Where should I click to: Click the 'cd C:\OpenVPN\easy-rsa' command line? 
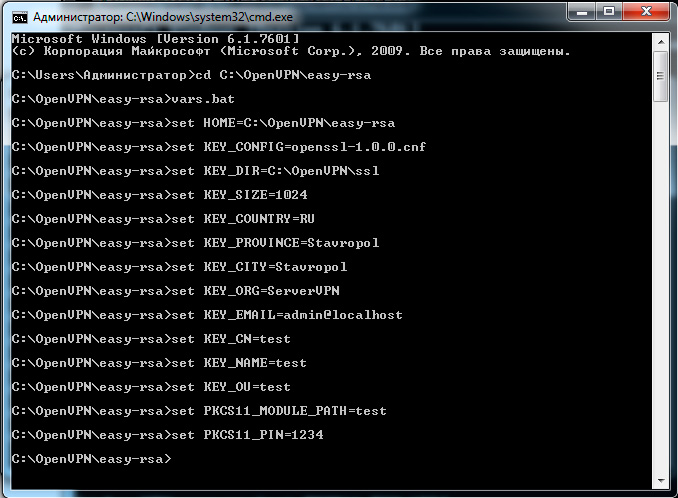[191, 75]
